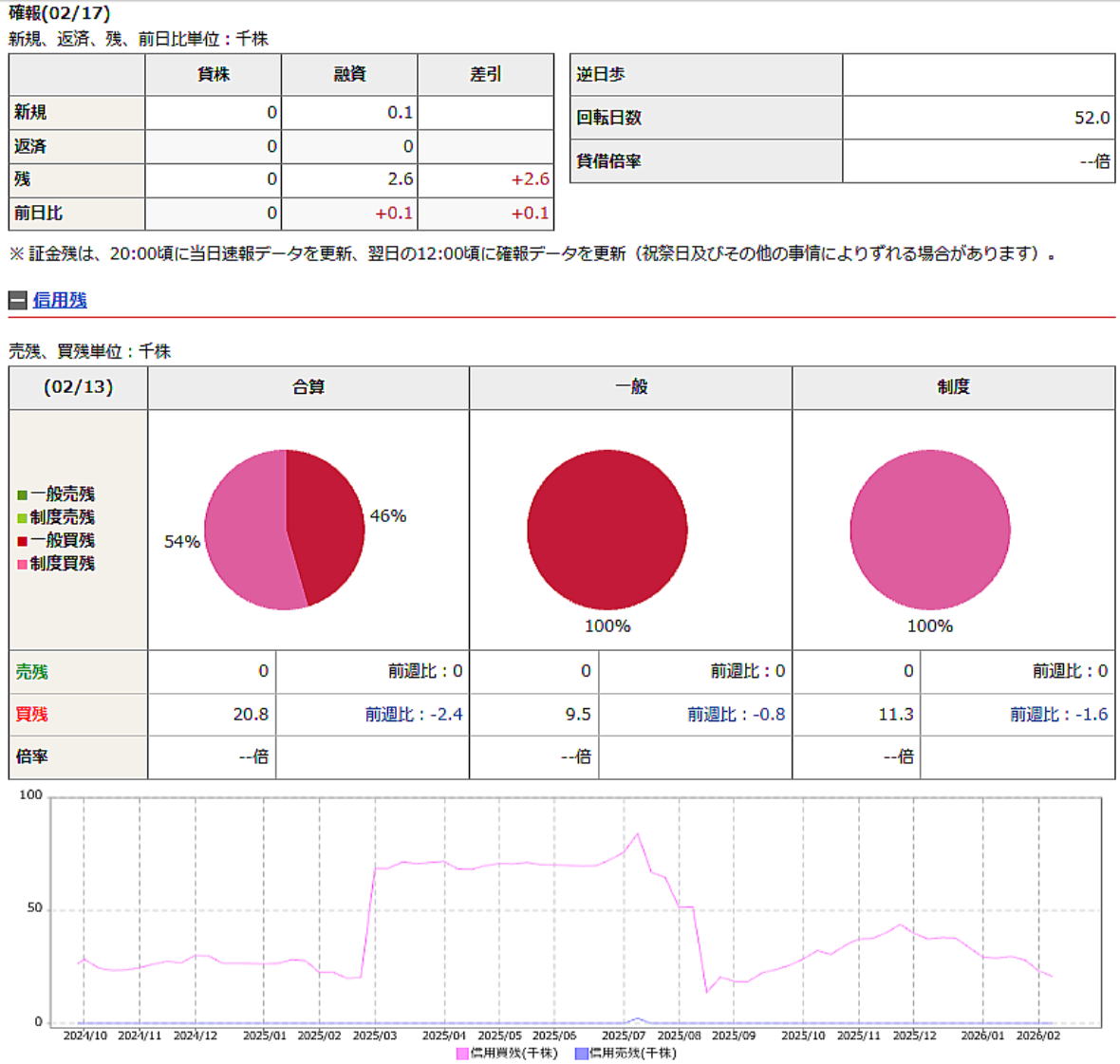
Task: Click the 合算 買残 value 20.8
Action: point(251,715)
